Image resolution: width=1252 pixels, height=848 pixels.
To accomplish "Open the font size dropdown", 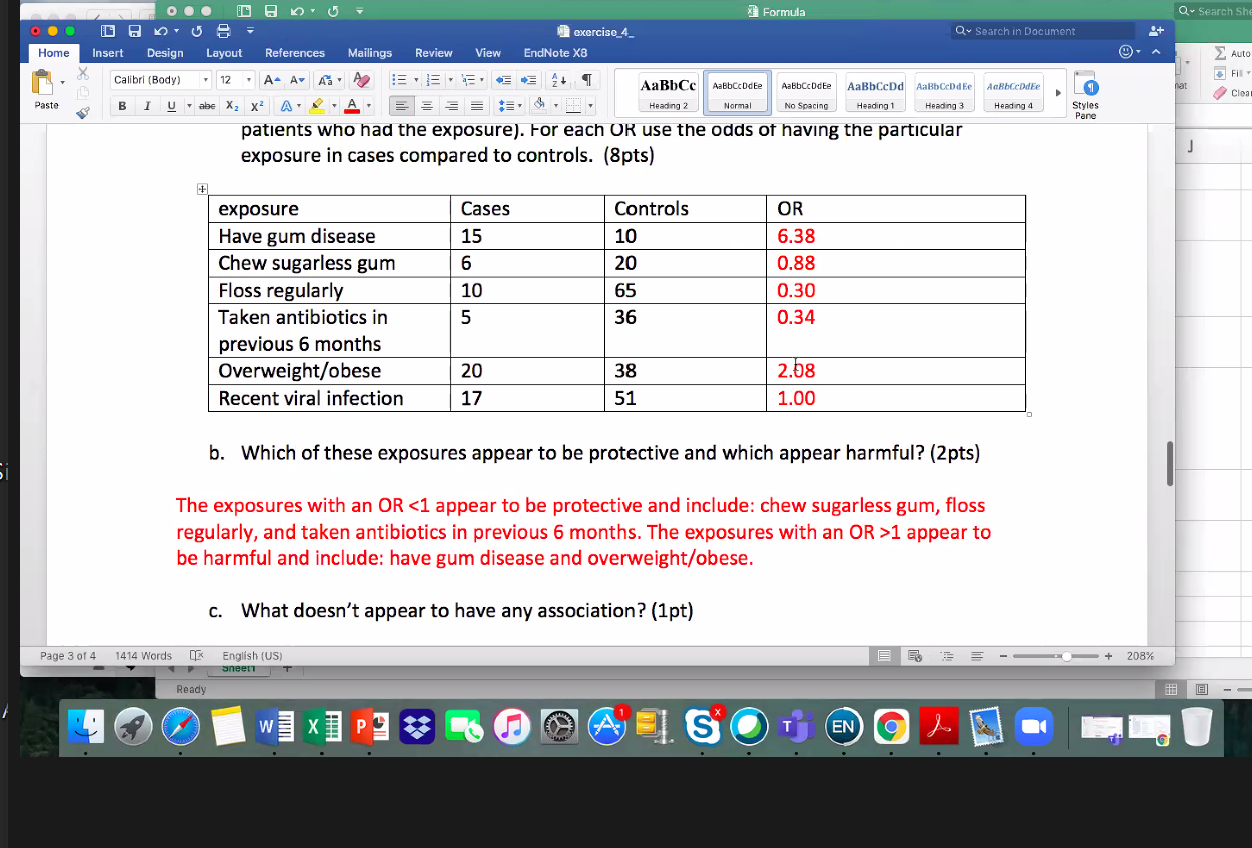I will (248, 78).
